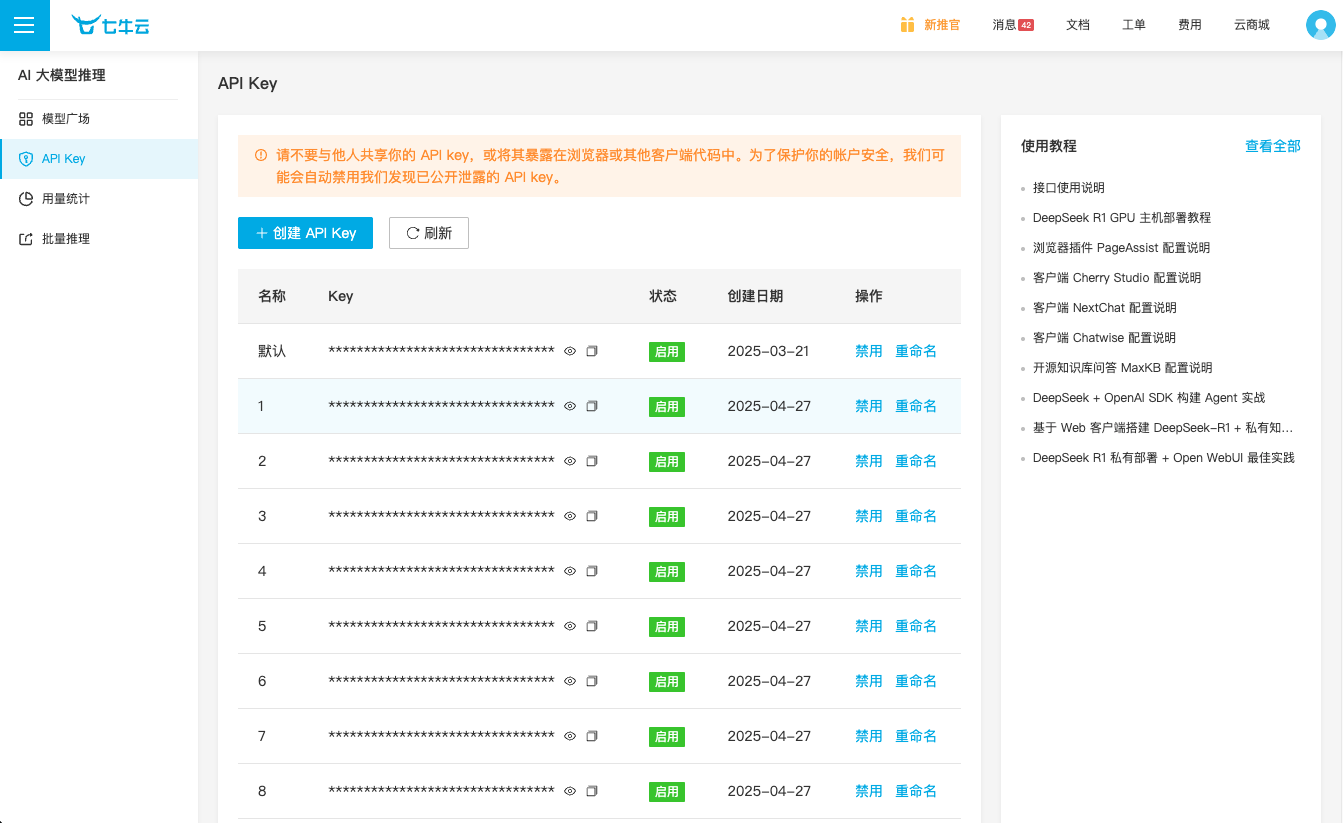Open tutorial 接口使用说明
Viewport: 1343px width, 823px height.
(x=1069, y=188)
